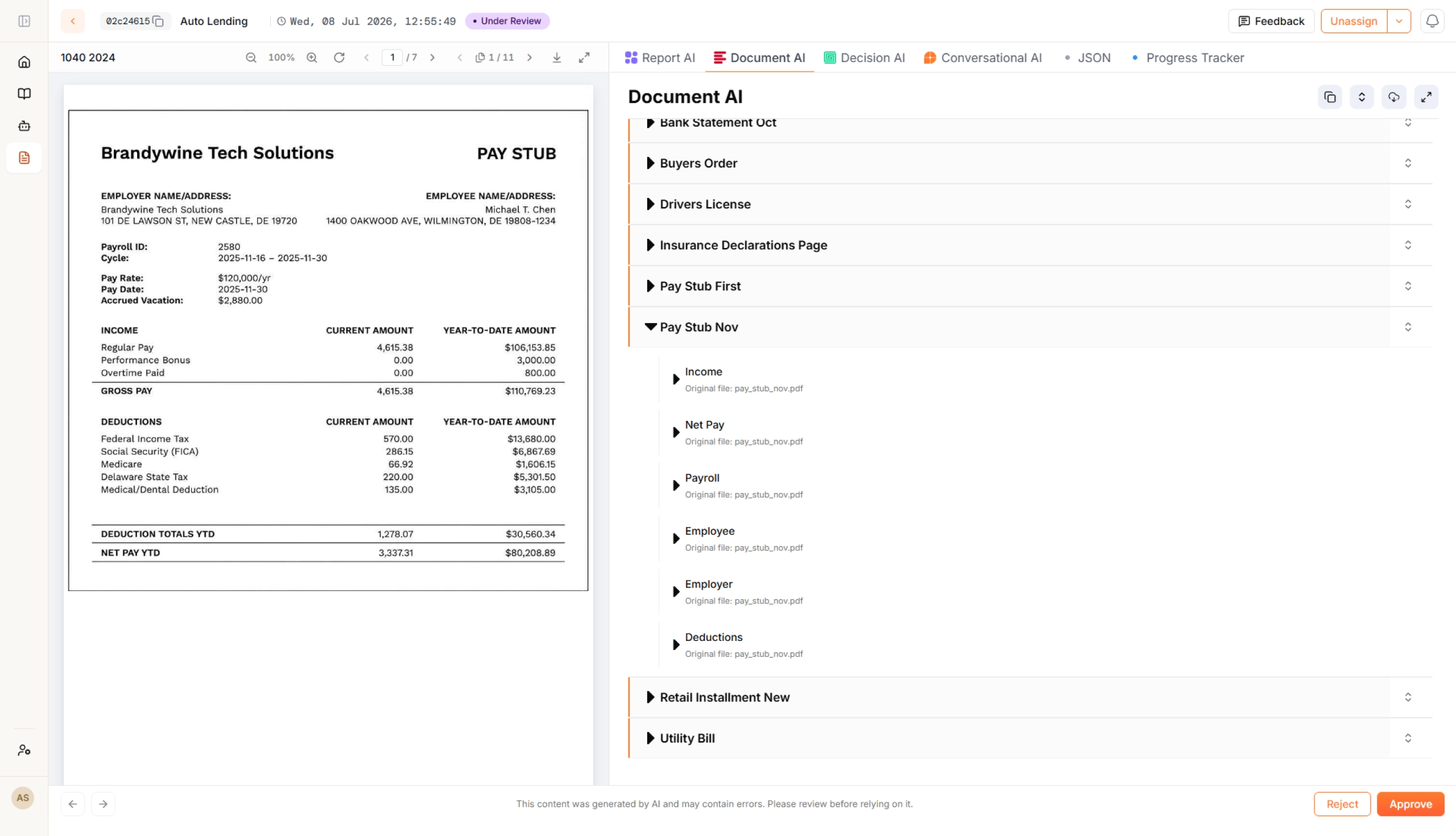Open the robot icon in sidebar

click(x=24, y=126)
